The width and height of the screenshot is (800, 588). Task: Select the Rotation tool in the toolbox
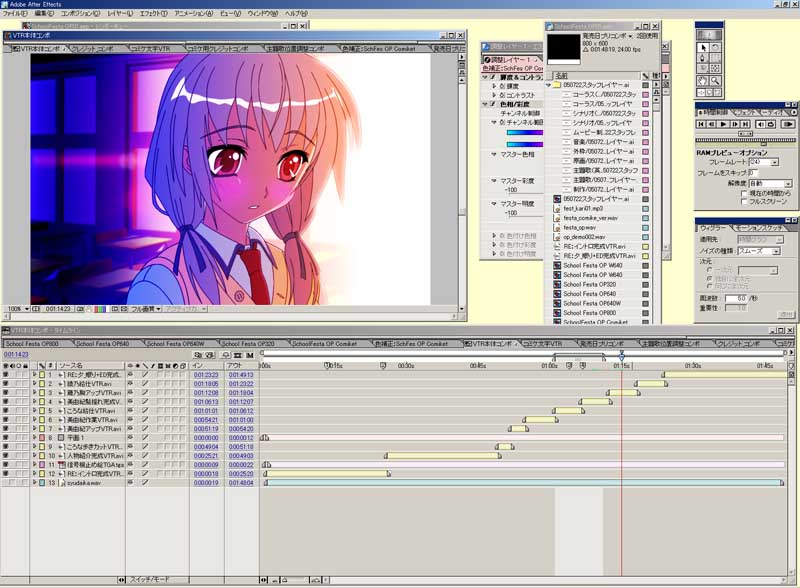[715, 47]
